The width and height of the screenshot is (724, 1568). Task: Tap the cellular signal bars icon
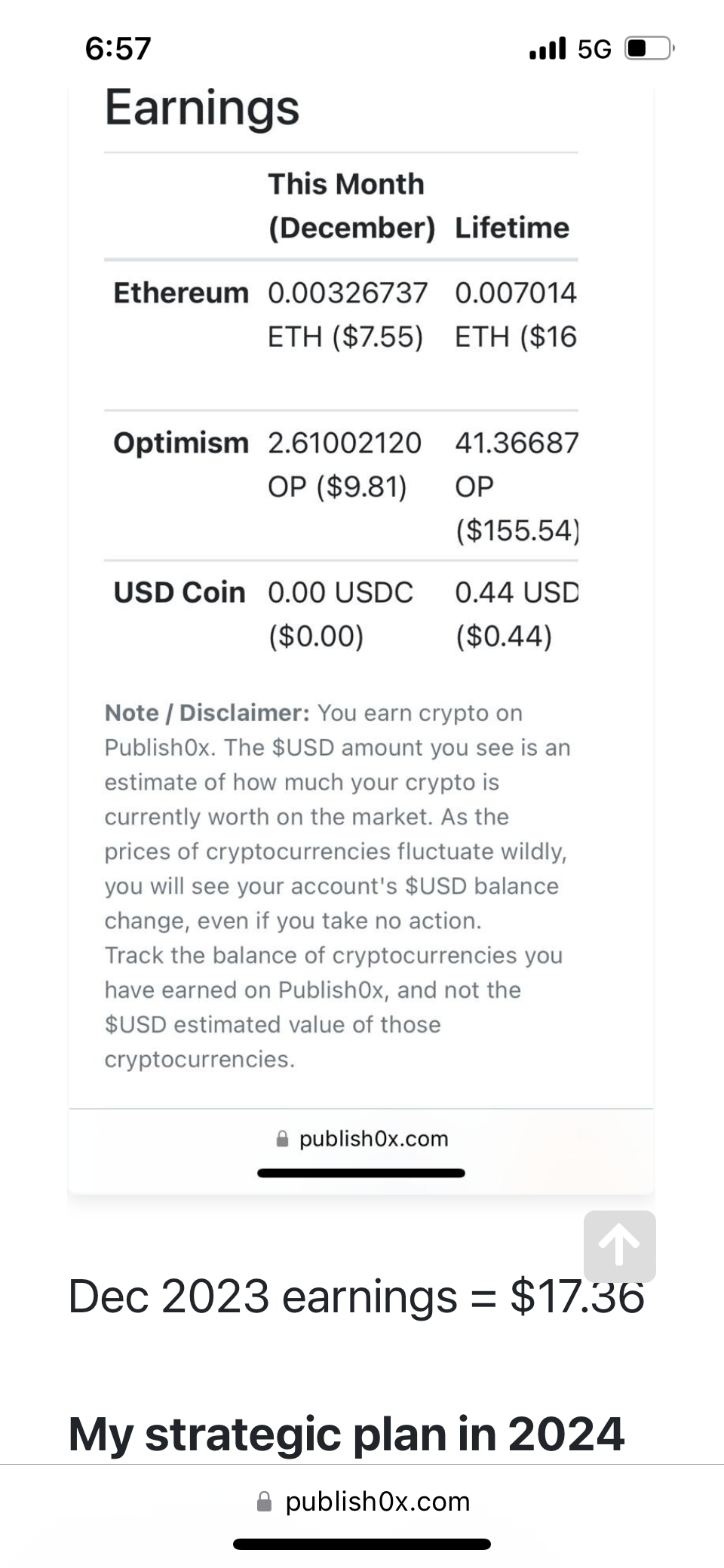tap(548, 49)
